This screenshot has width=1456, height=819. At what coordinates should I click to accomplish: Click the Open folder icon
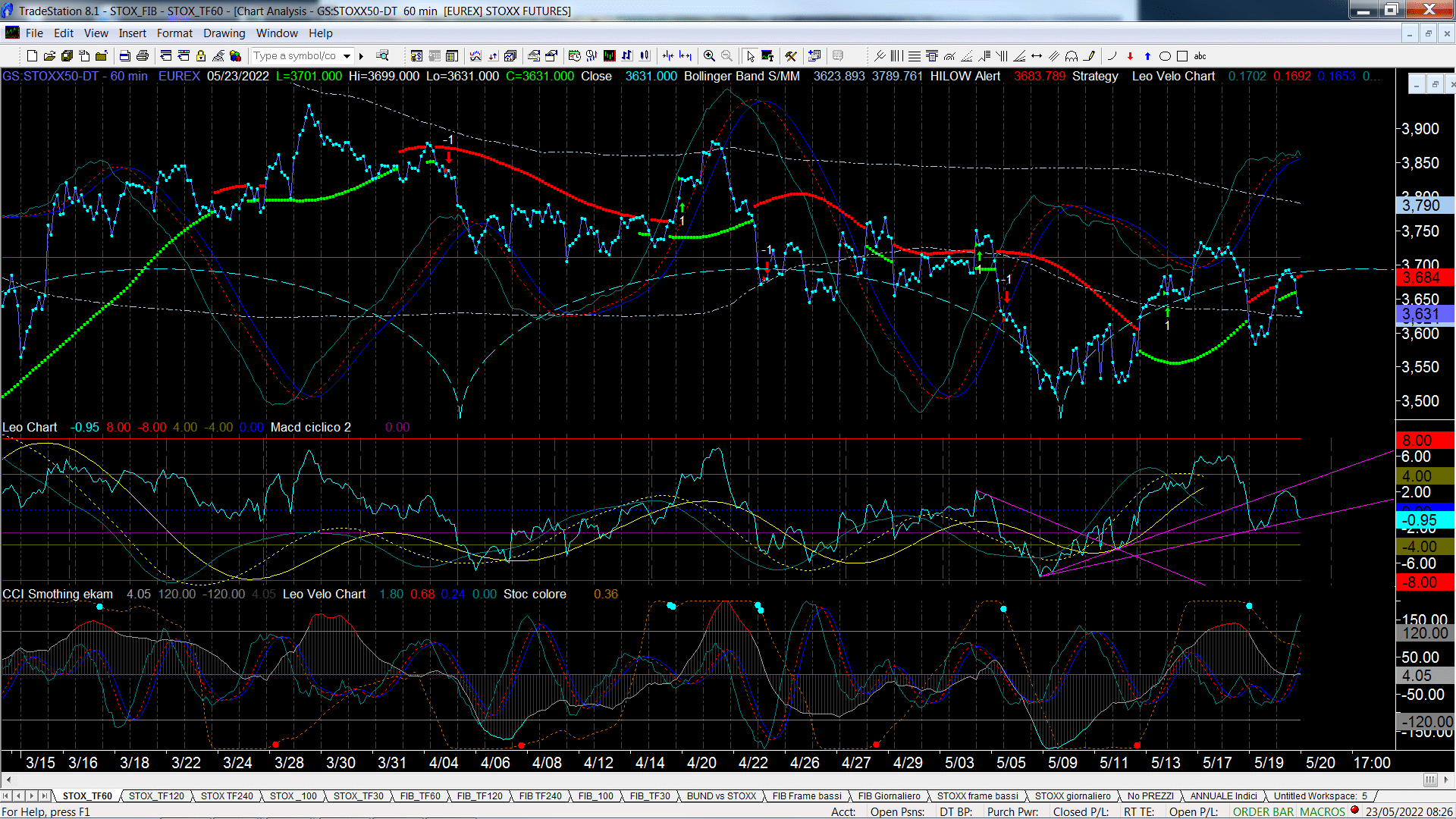pyautogui.click(x=49, y=56)
